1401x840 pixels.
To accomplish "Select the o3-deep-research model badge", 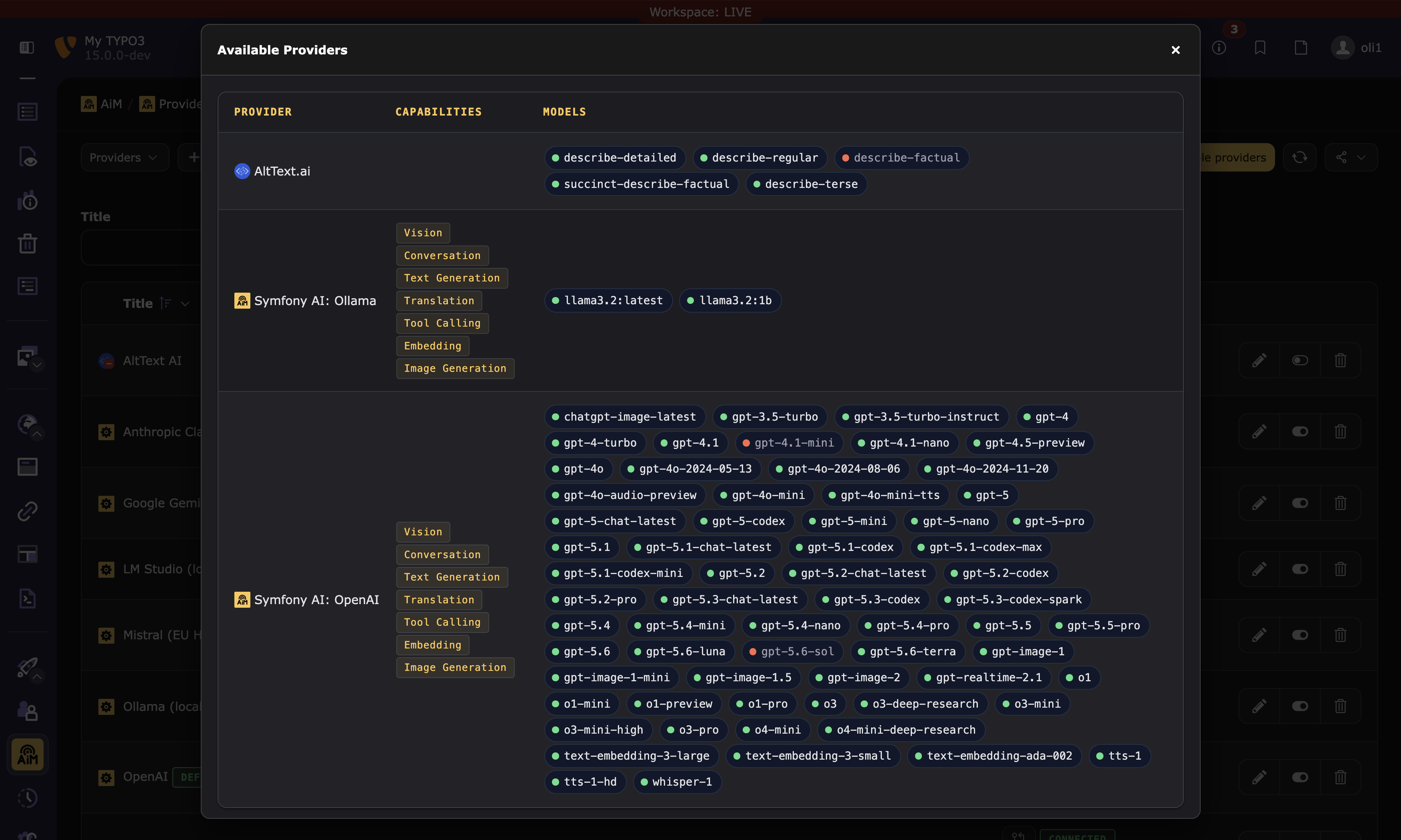I will tap(920, 704).
